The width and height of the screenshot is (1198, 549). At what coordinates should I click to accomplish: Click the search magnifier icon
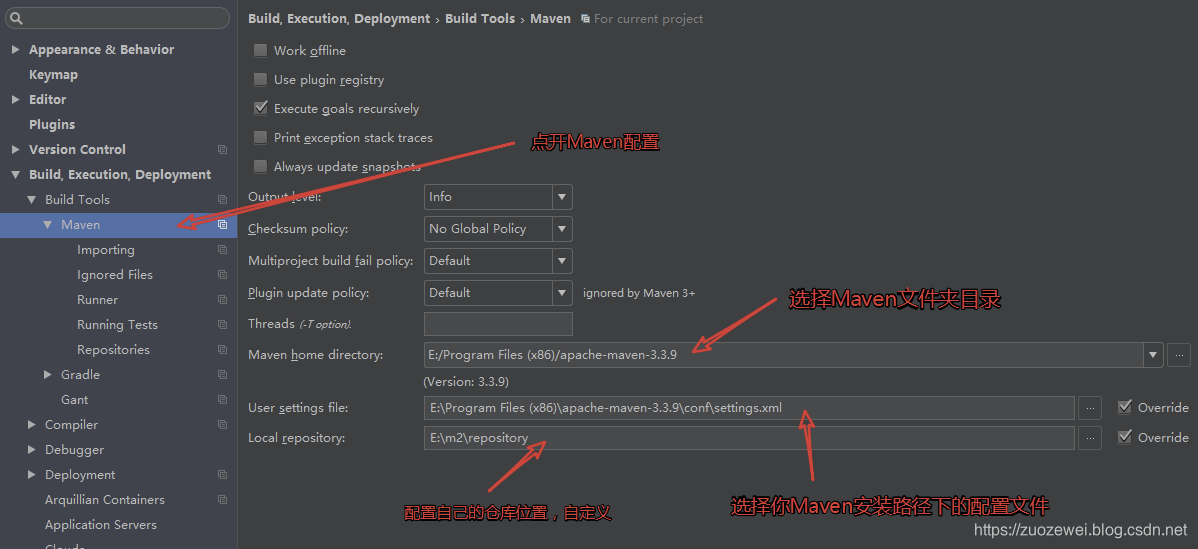click(17, 18)
